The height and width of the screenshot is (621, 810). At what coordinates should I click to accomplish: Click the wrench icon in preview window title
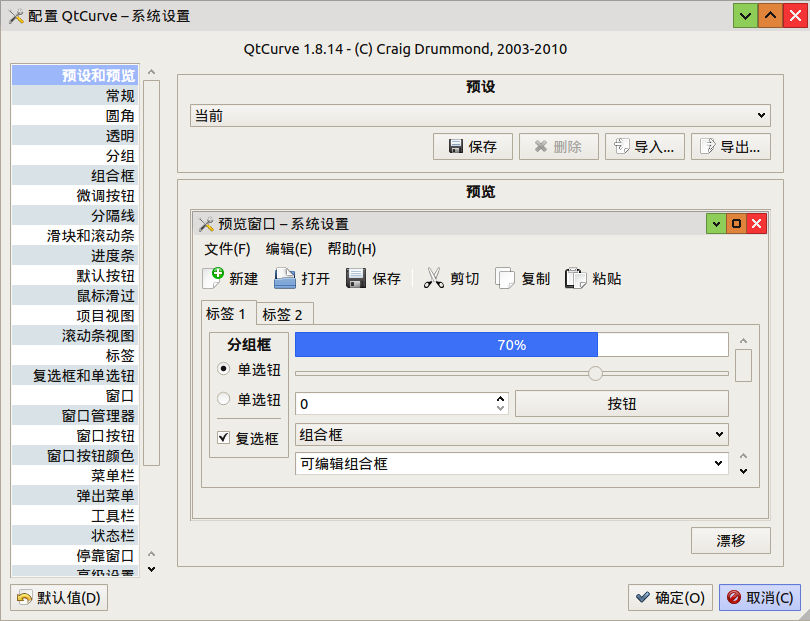coord(206,224)
